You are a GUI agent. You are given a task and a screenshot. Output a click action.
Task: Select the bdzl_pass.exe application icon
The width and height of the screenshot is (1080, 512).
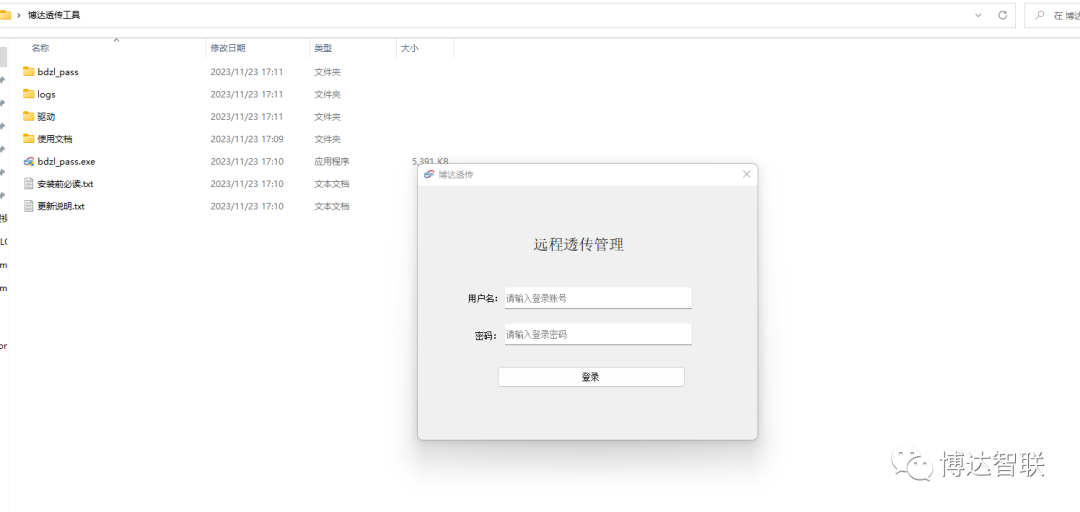[28, 161]
